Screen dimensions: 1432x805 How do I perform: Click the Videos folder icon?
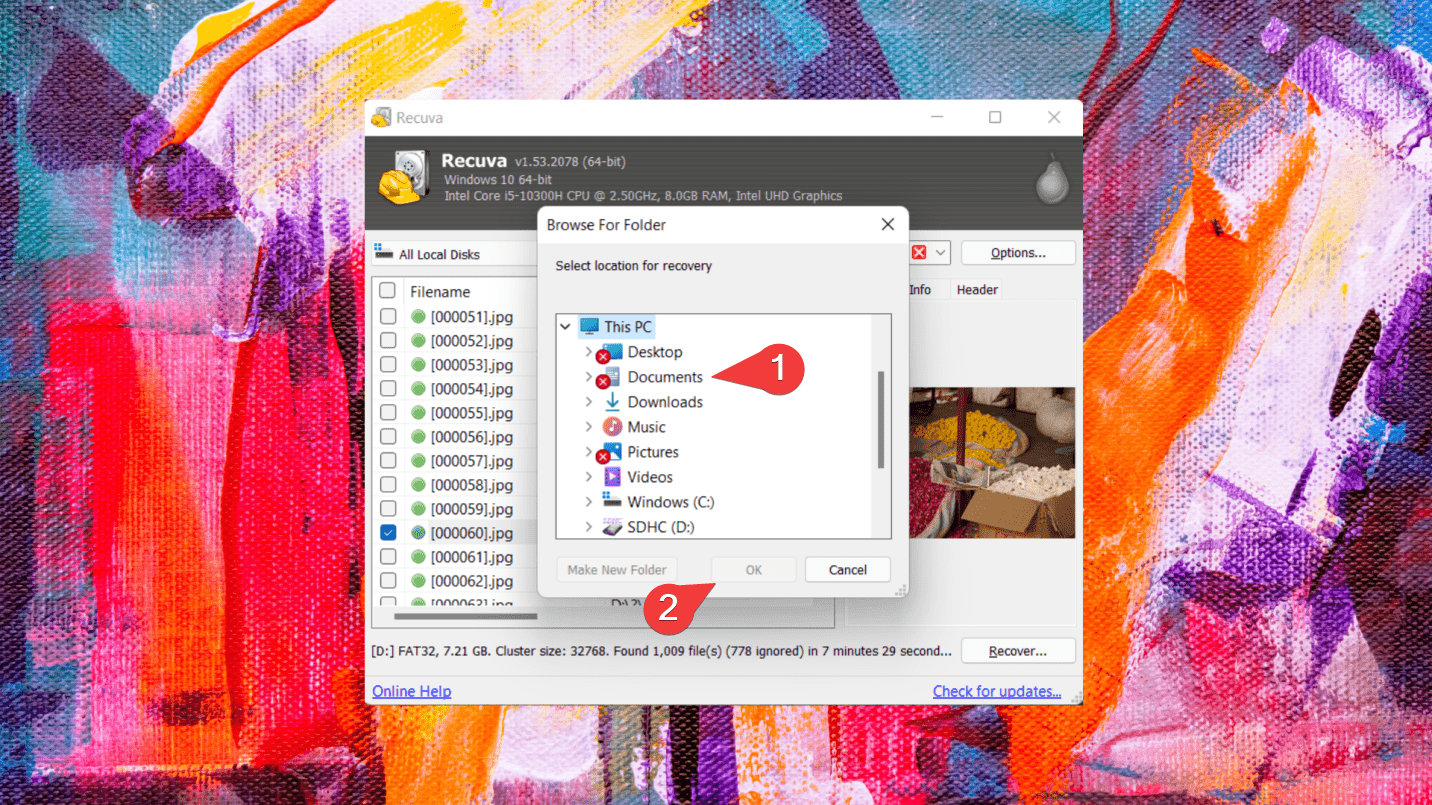(x=612, y=477)
